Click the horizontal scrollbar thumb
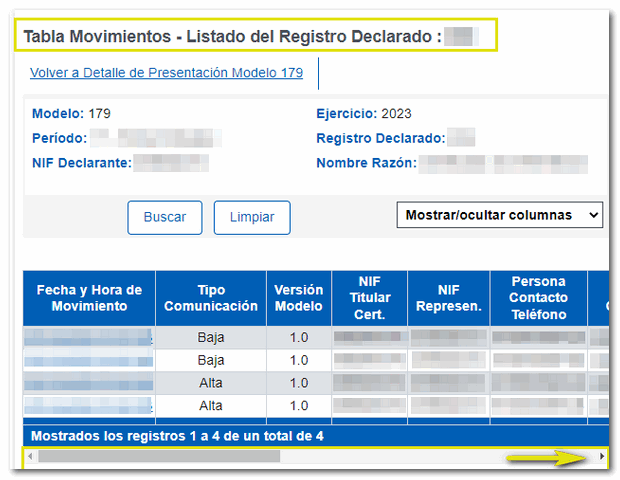Screen dimensions: 620x480 [x=158, y=456]
